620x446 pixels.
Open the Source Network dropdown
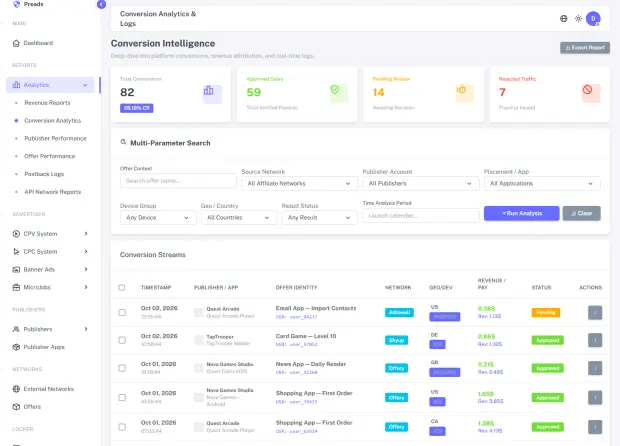point(299,183)
